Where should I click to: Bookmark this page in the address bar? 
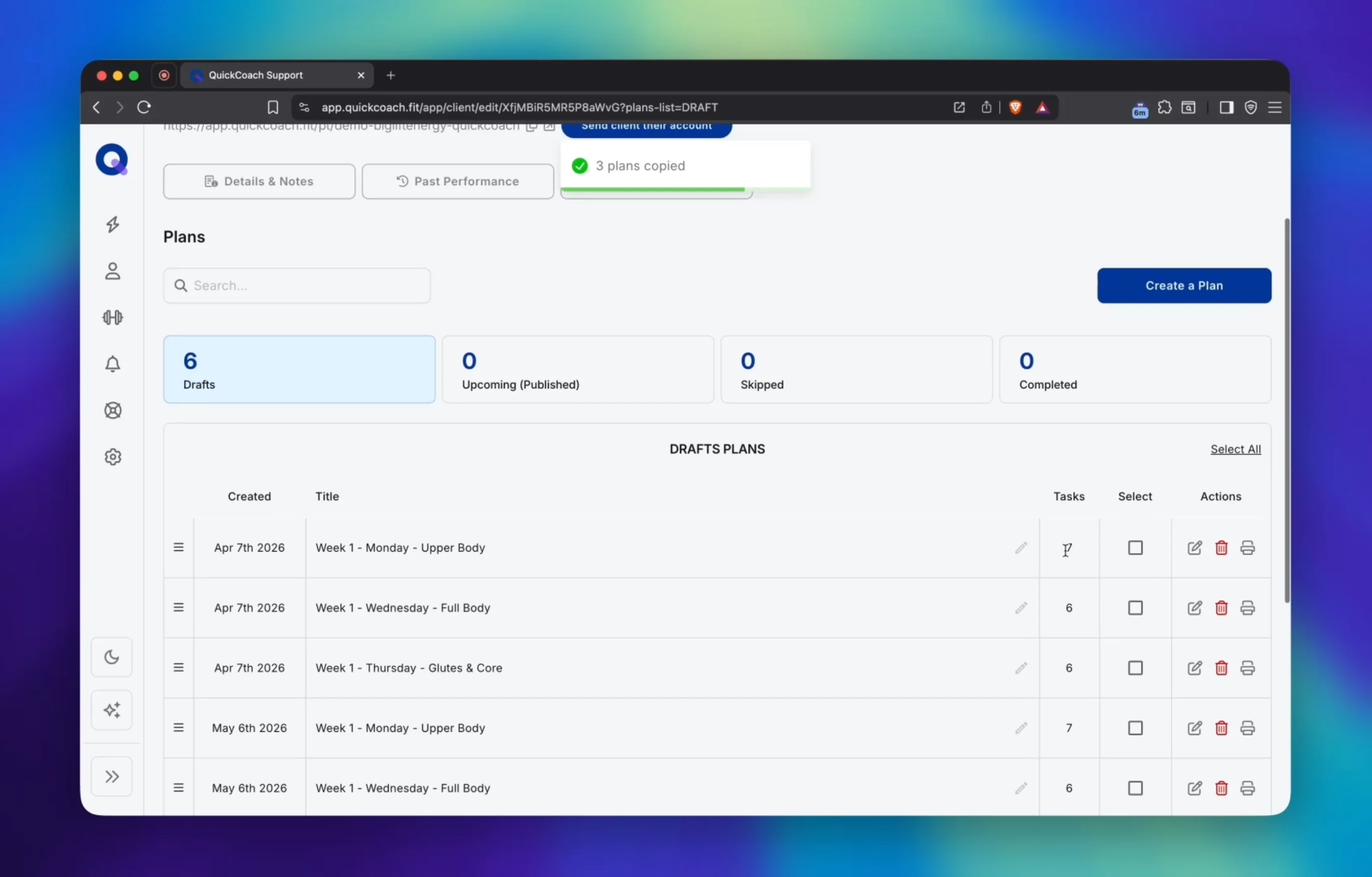pyautogui.click(x=273, y=107)
